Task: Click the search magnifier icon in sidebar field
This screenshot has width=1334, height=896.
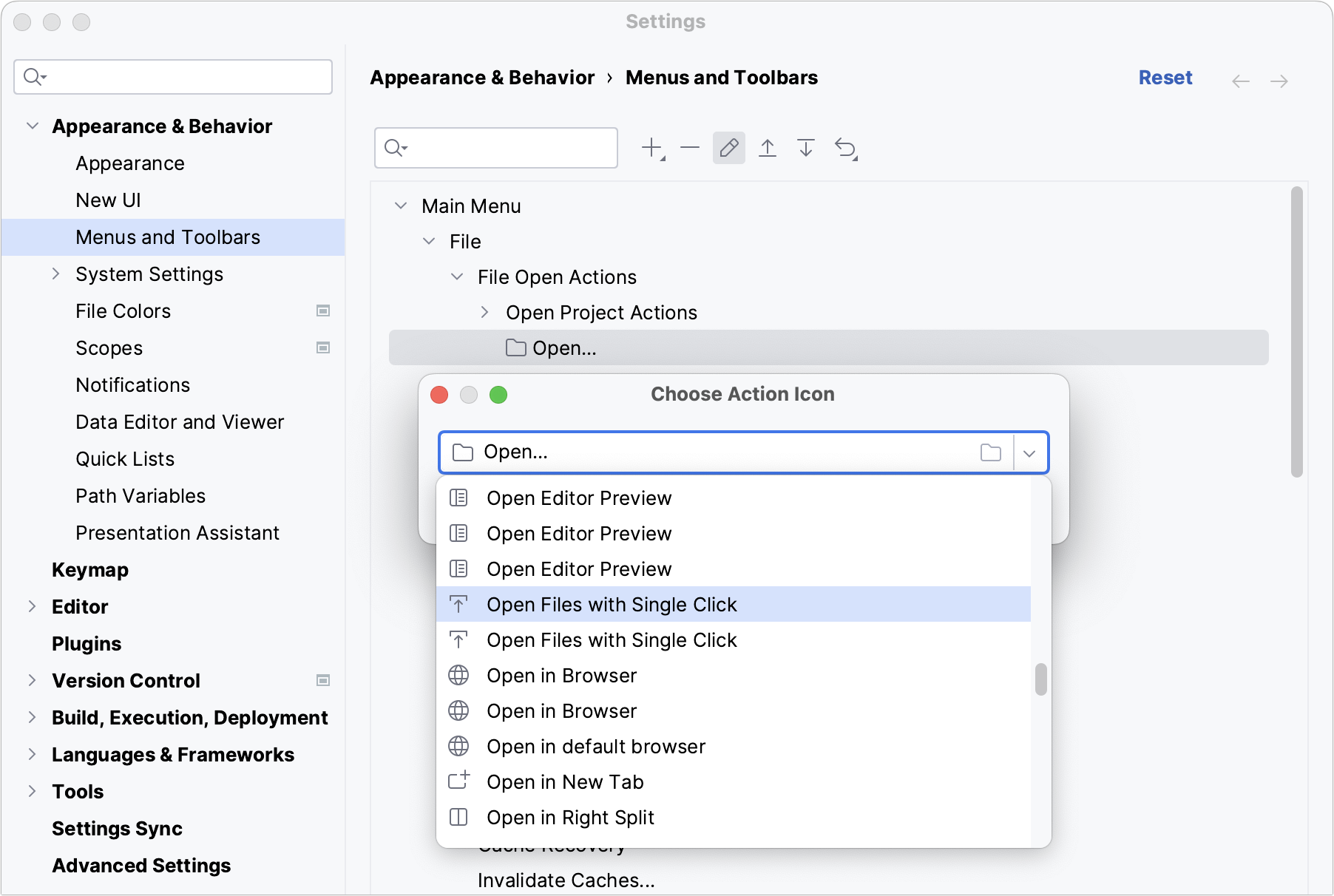Action: 35,77
